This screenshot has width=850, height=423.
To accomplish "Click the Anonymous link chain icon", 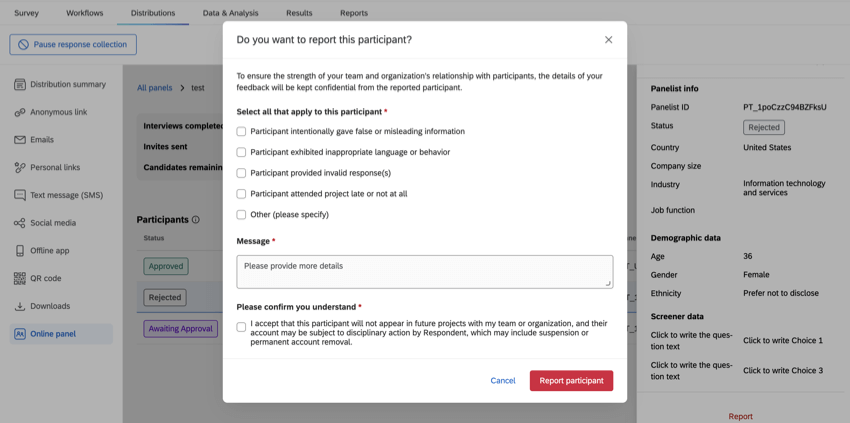I will pyautogui.click(x=20, y=112).
